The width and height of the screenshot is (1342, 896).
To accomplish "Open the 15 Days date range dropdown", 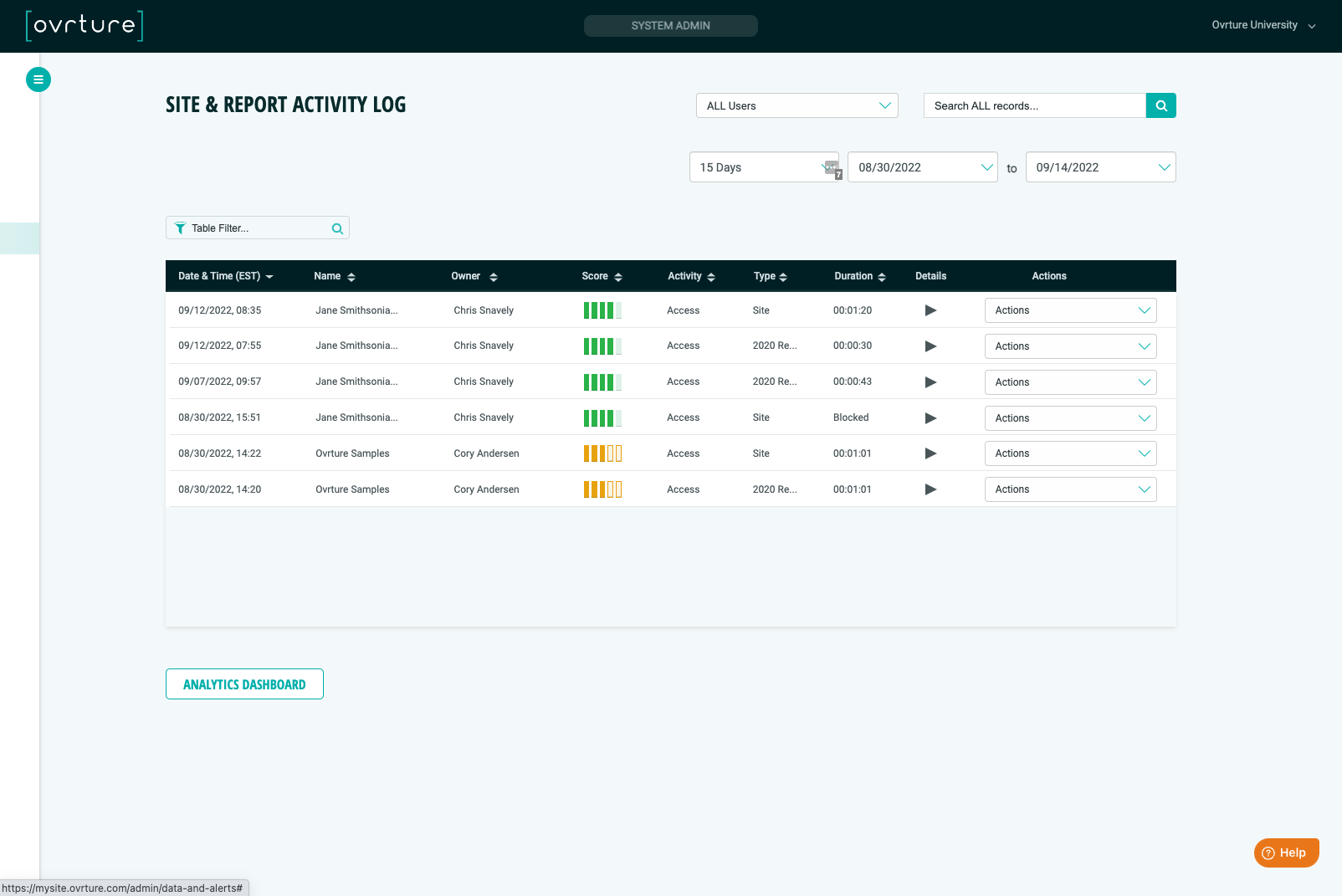I will tap(764, 166).
